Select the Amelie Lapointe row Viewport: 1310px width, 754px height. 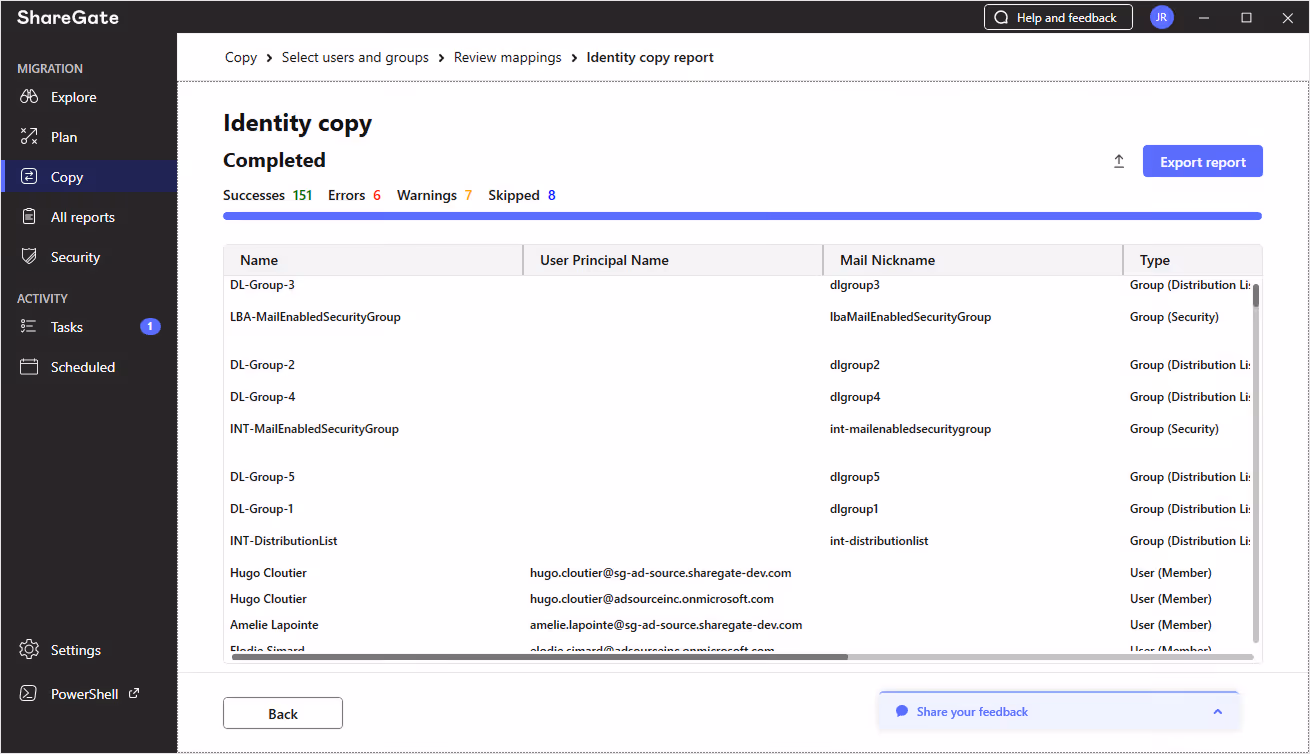(x=738, y=625)
